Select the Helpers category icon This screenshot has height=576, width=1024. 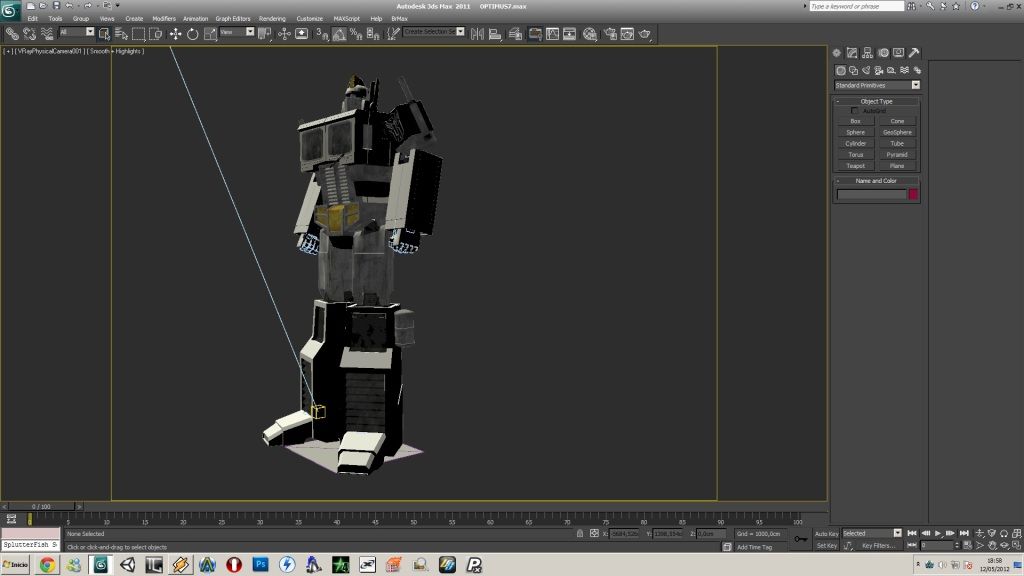pyautogui.click(x=891, y=71)
